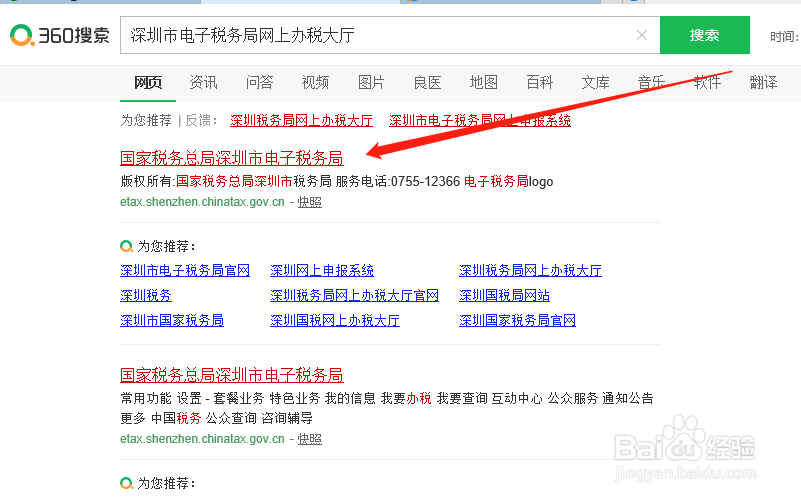This screenshot has height=500, width=801.
Task: Click the 反馈 feedback link
Action: pyautogui.click(x=198, y=121)
